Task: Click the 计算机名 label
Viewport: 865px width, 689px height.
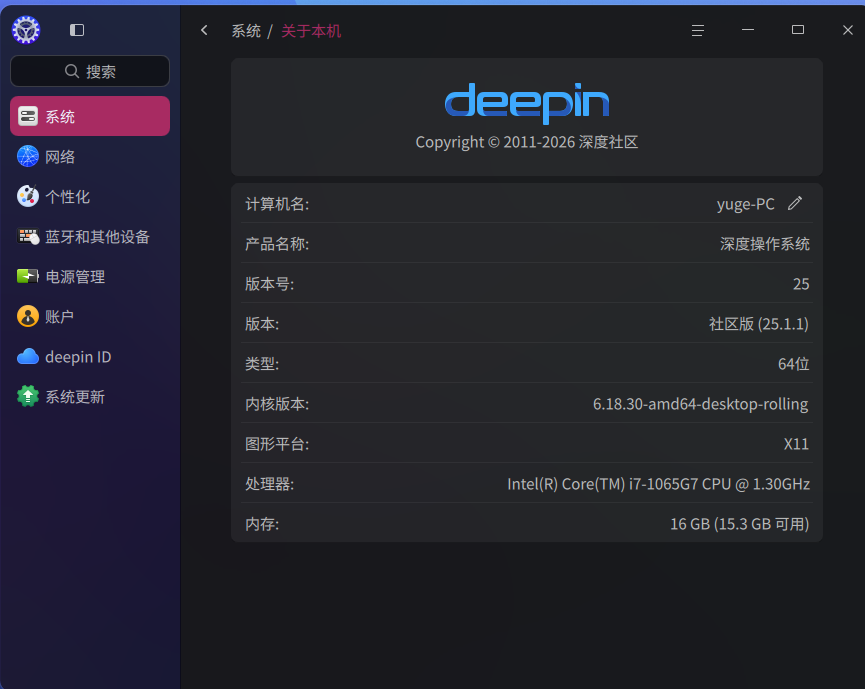Action: [x=277, y=204]
